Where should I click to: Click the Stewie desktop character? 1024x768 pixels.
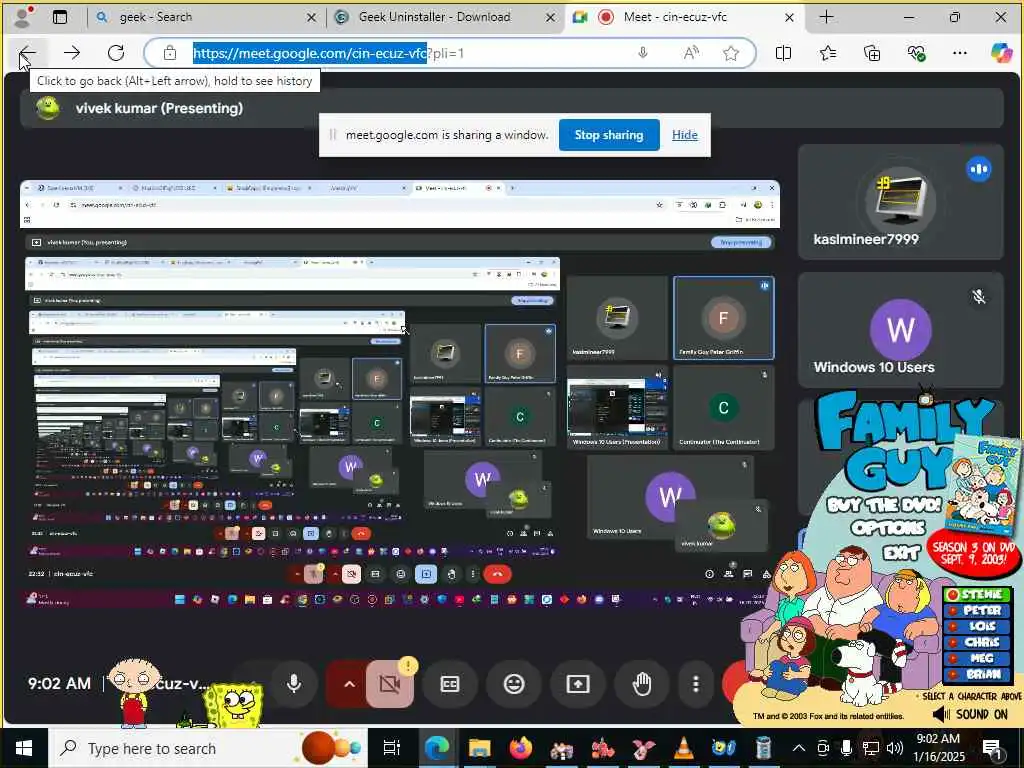(135, 692)
